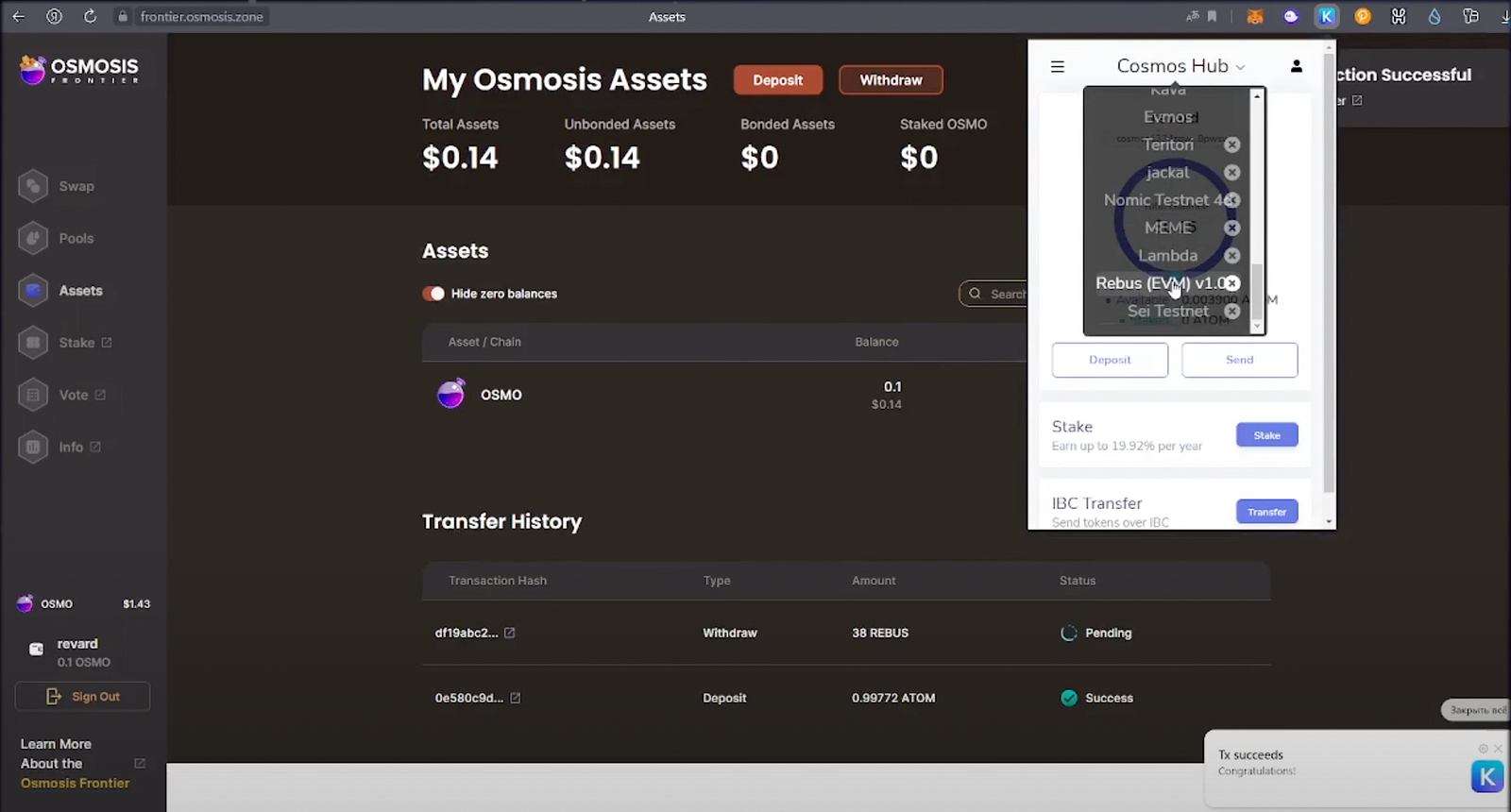This screenshot has height=812, width=1511.
Task: Open the revard wallet account entry
Action: 71,652
